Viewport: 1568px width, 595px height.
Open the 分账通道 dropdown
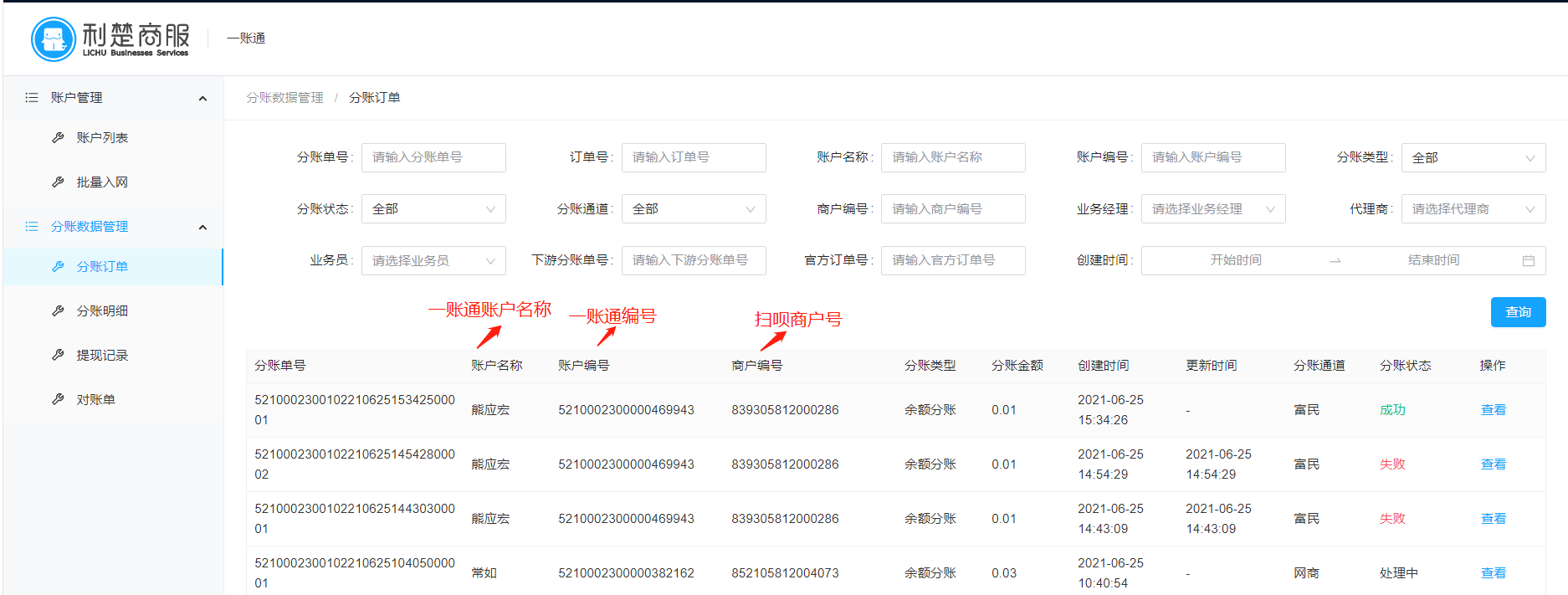[694, 209]
